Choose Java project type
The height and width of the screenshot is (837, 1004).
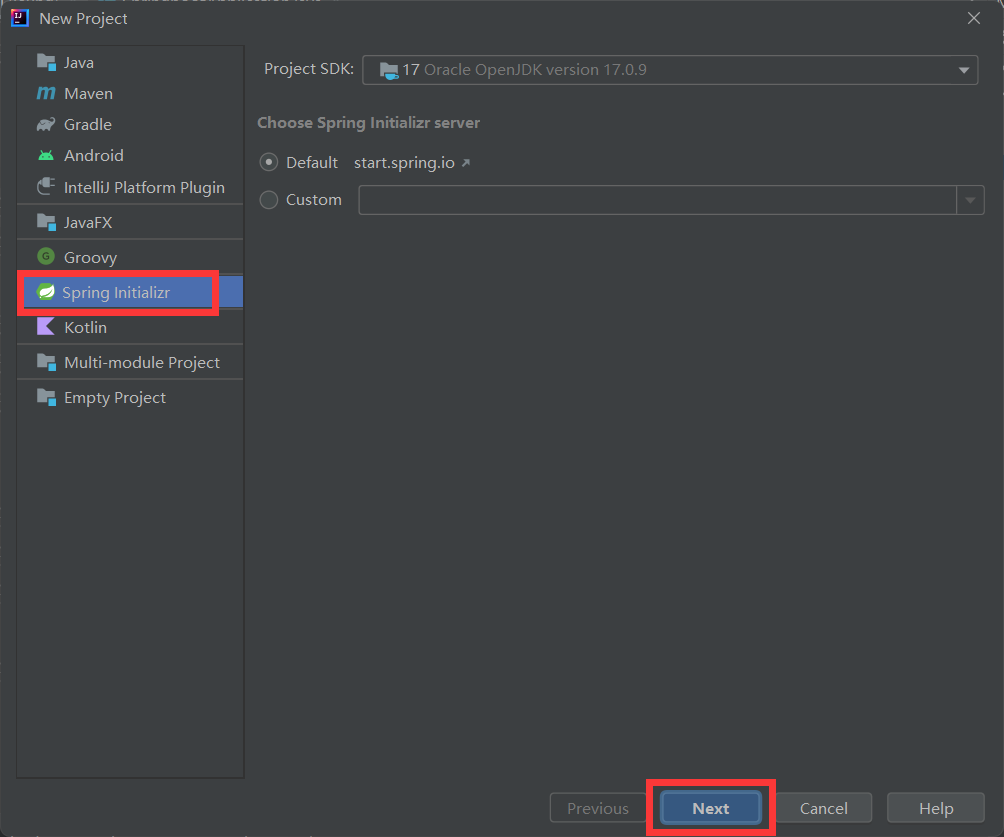point(130,62)
